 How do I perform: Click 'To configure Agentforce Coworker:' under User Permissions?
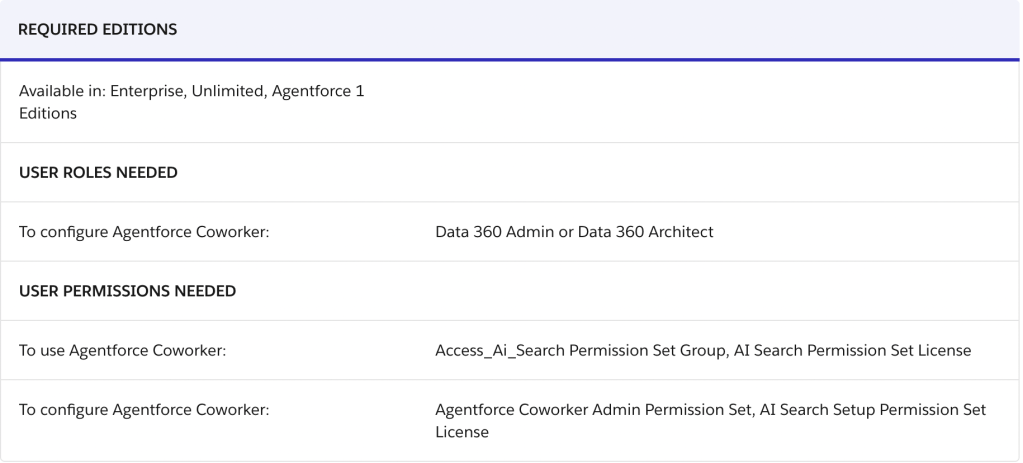[x=144, y=410]
